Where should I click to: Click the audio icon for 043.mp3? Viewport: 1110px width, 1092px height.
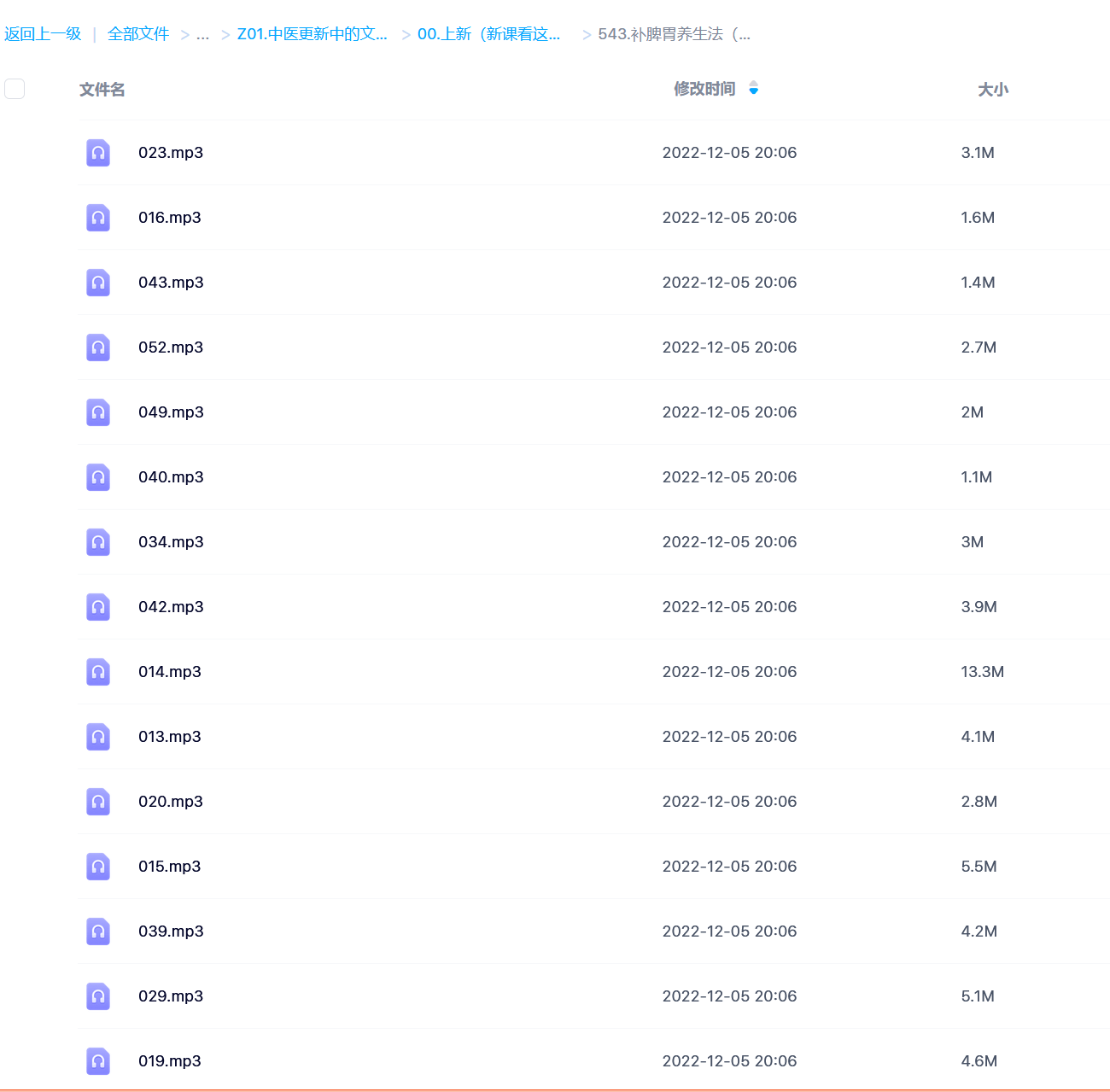click(98, 283)
